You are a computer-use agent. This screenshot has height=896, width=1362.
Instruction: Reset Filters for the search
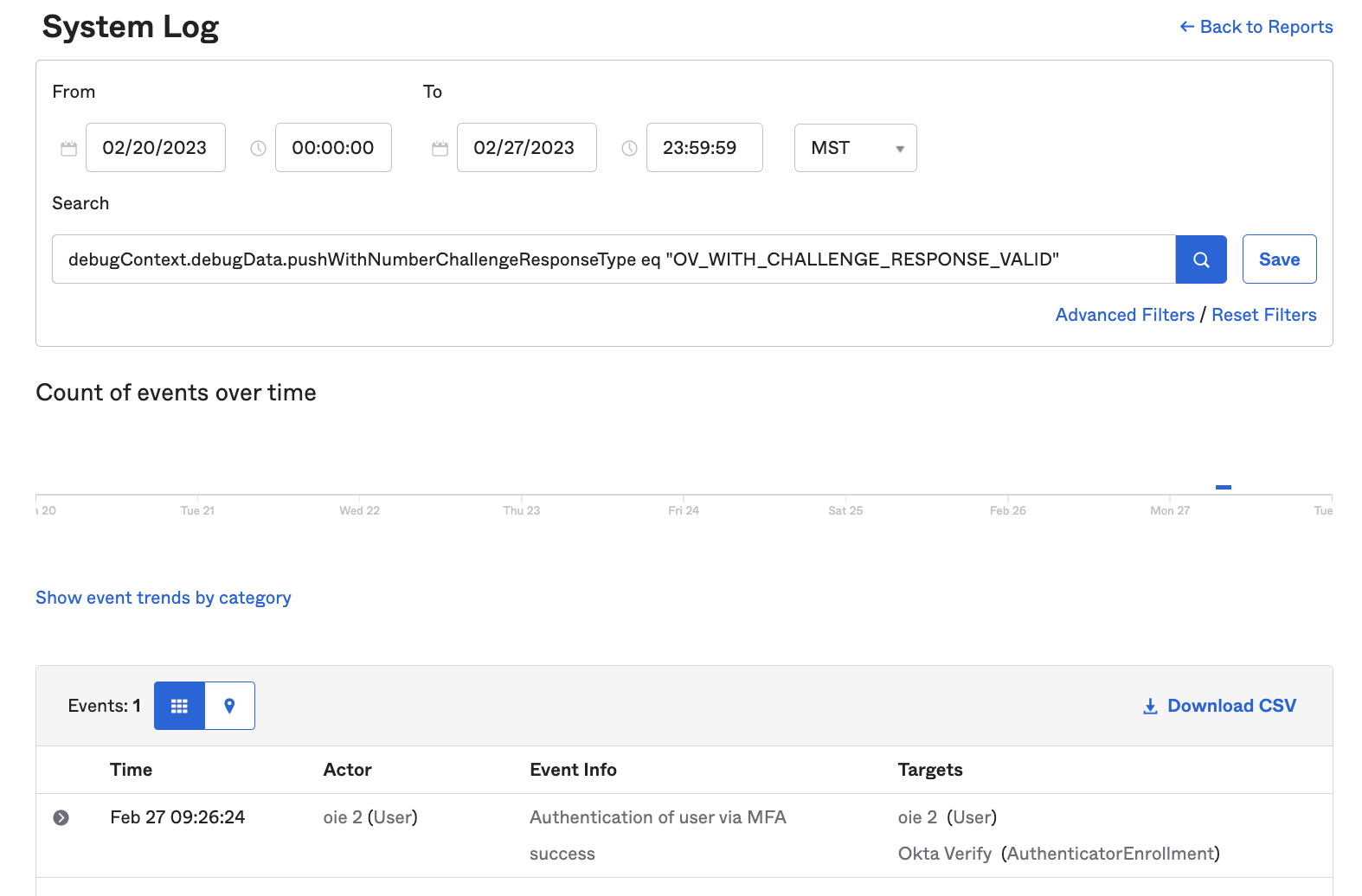(1263, 315)
